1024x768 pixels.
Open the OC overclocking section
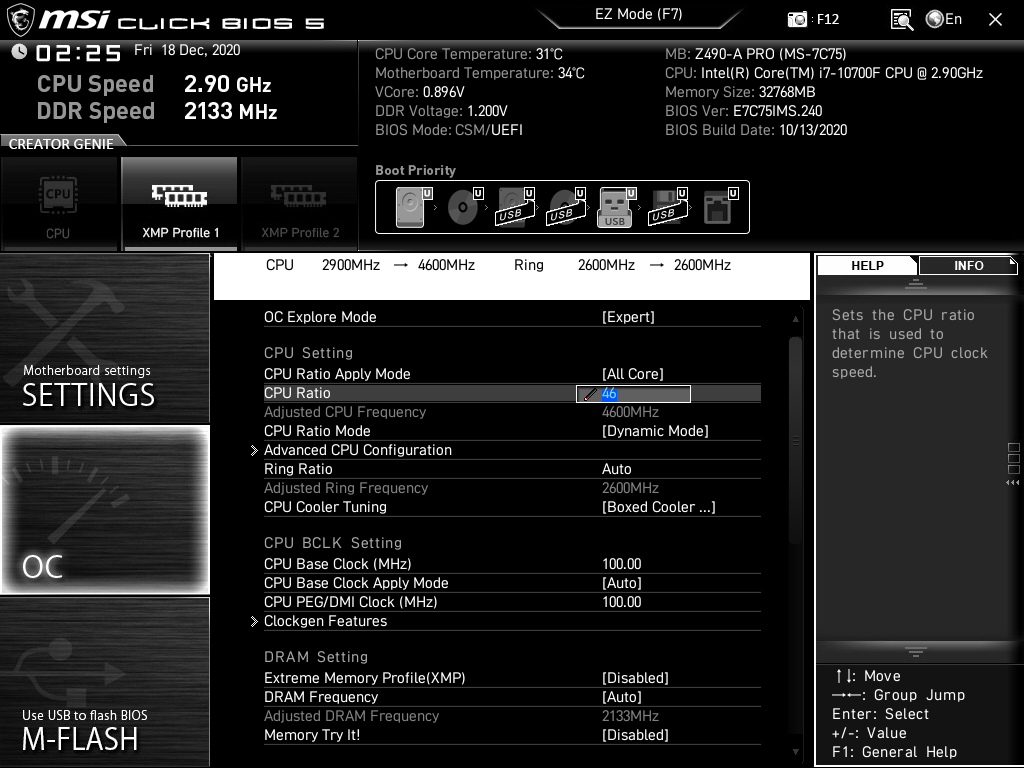104,509
